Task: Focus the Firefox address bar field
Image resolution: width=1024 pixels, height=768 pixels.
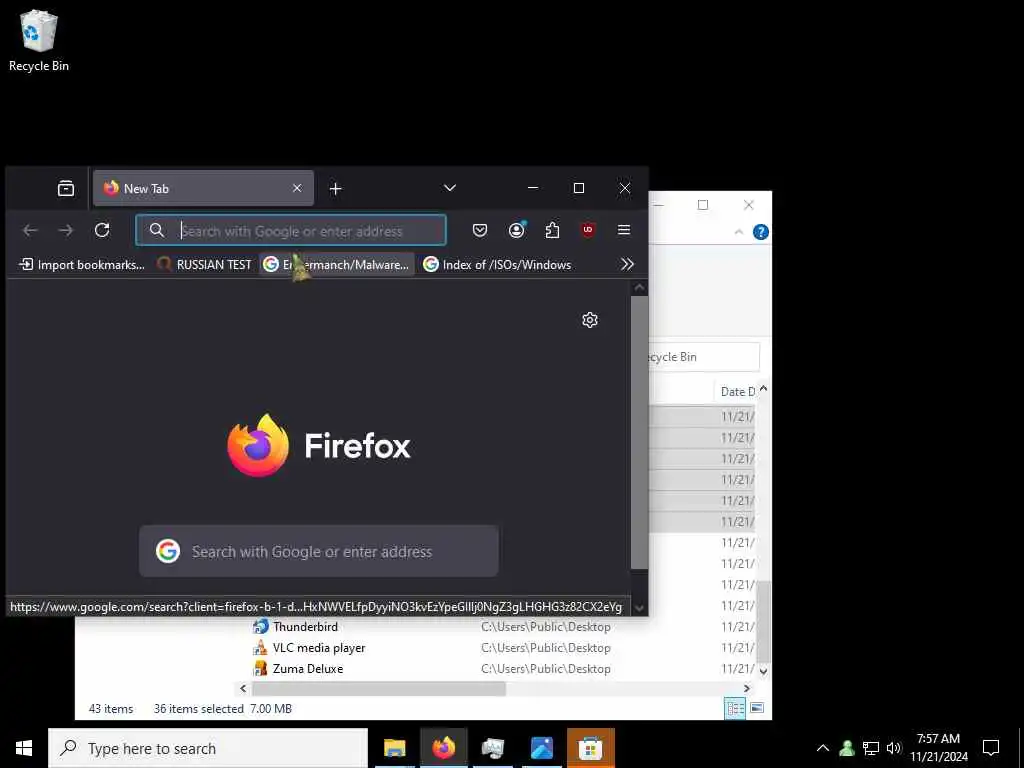Action: pos(291,231)
